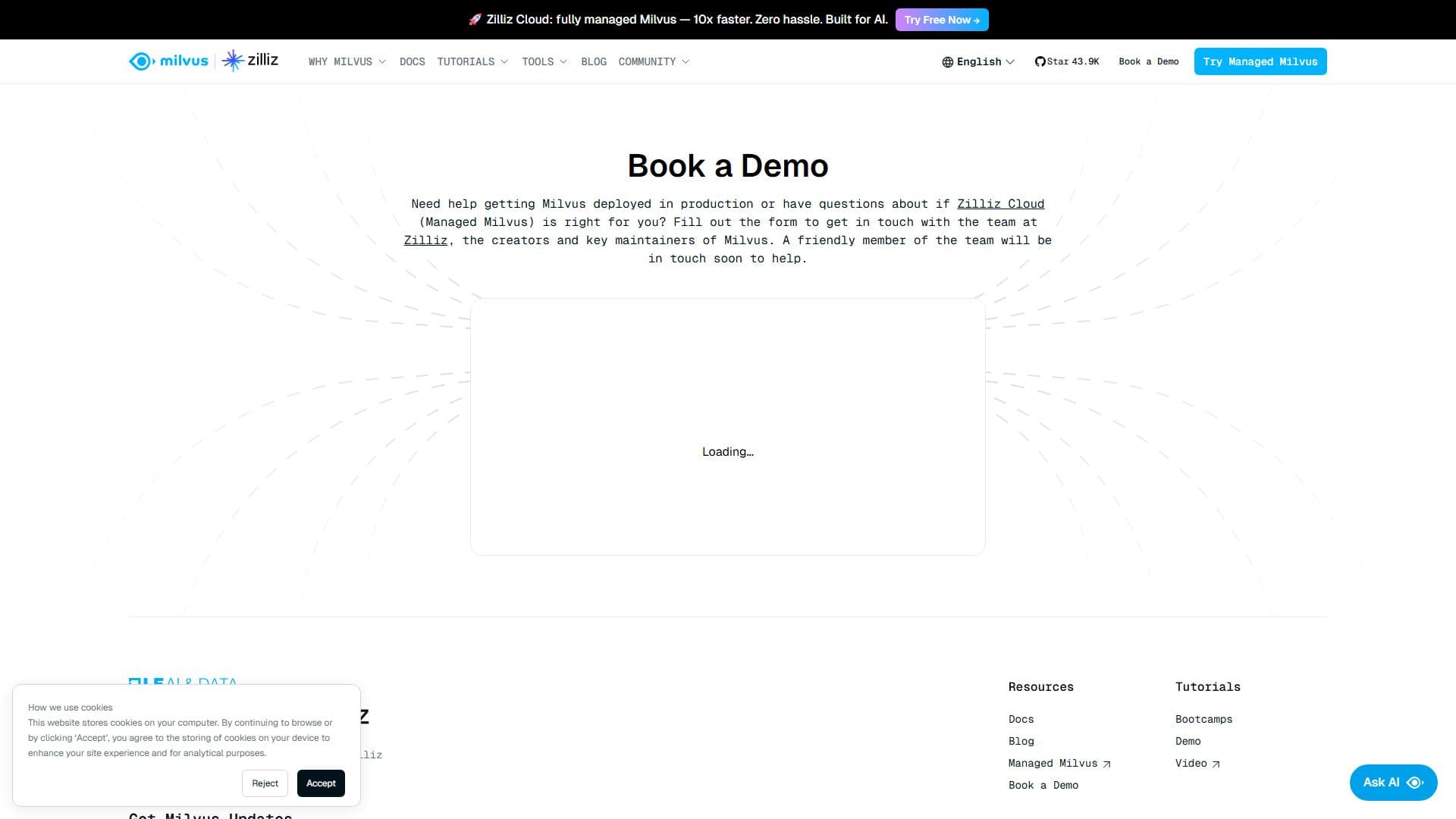Click the Zilliz logo in header
Screen dimensions: 1456x819
pyautogui.click(x=250, y=60)
